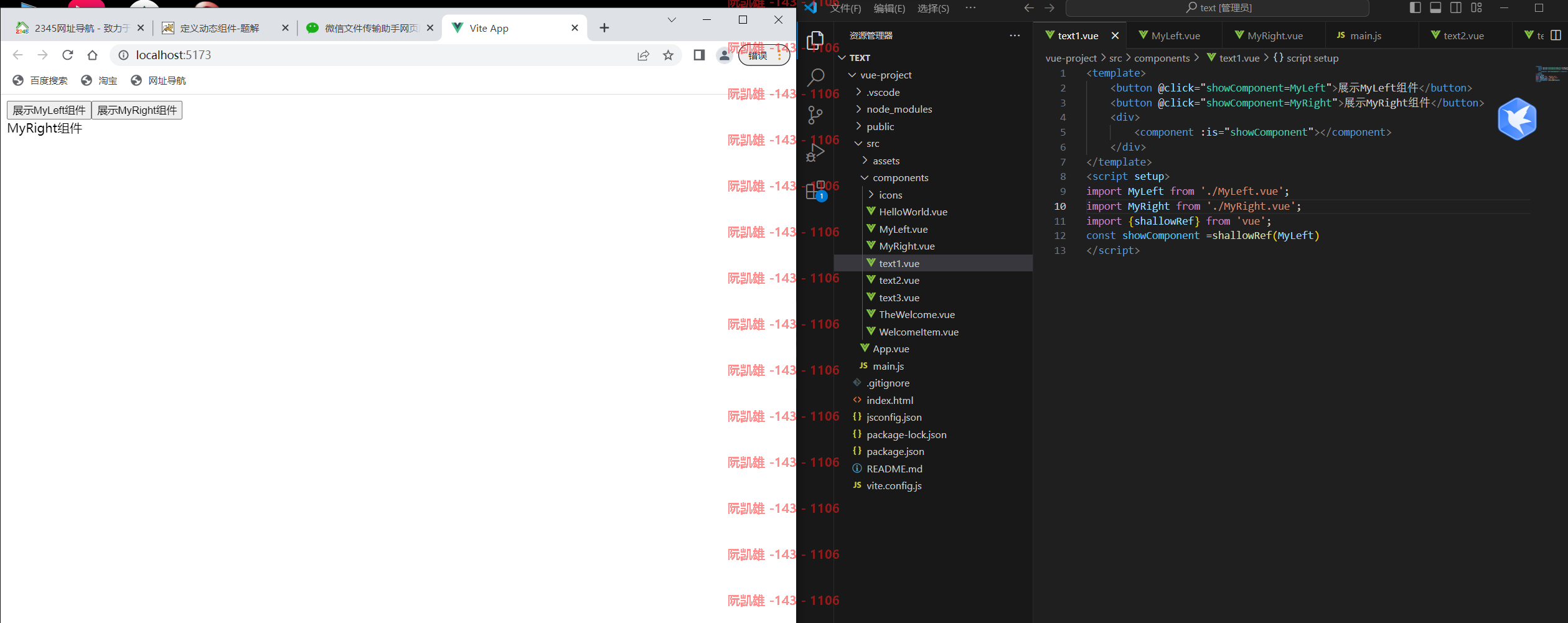This screenshot has width=1568, height=623.
Task: Go back with VS Code navigation arrow
Action: click(1029, 7)
